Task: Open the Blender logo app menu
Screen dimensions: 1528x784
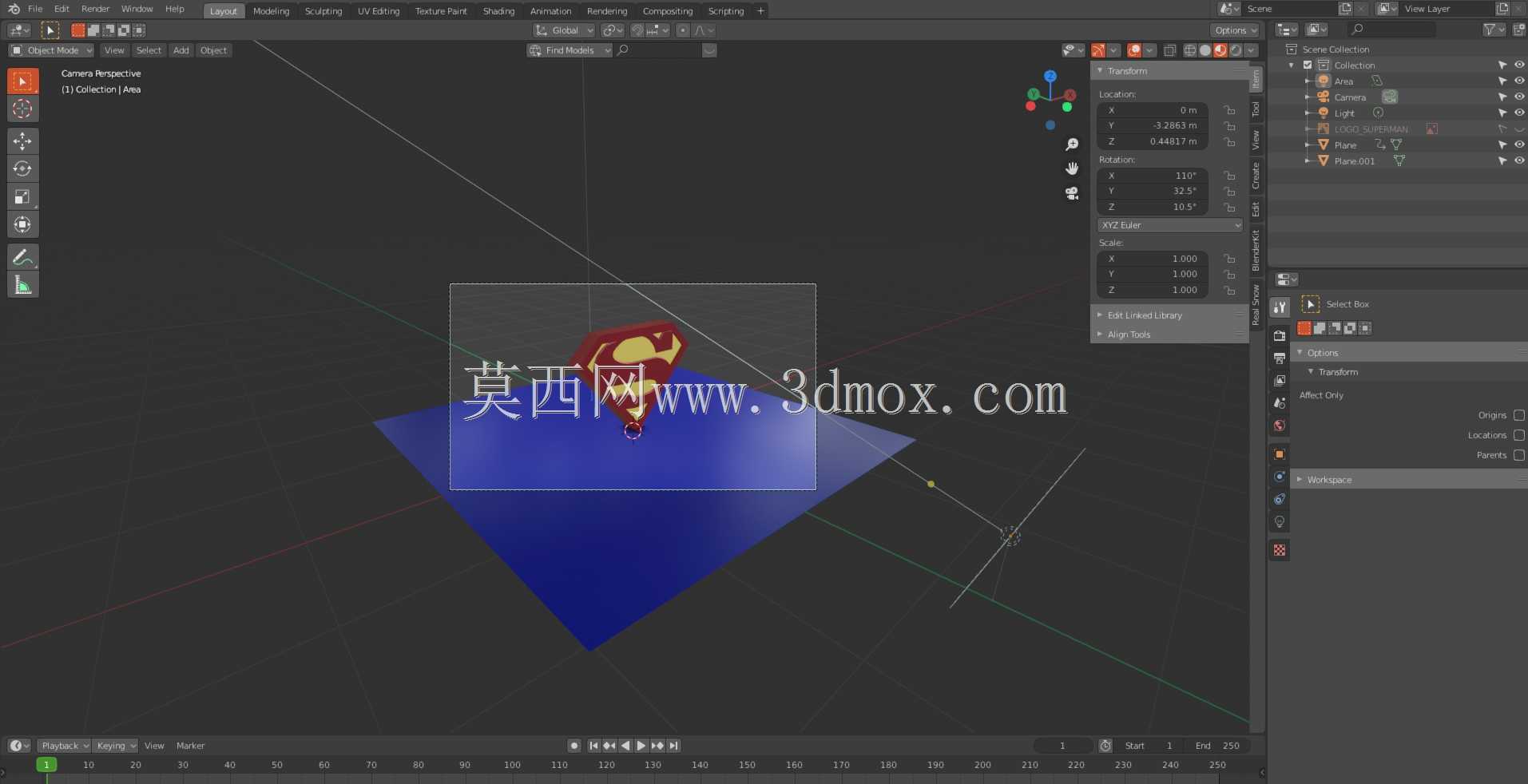Action: pos(14,9)
